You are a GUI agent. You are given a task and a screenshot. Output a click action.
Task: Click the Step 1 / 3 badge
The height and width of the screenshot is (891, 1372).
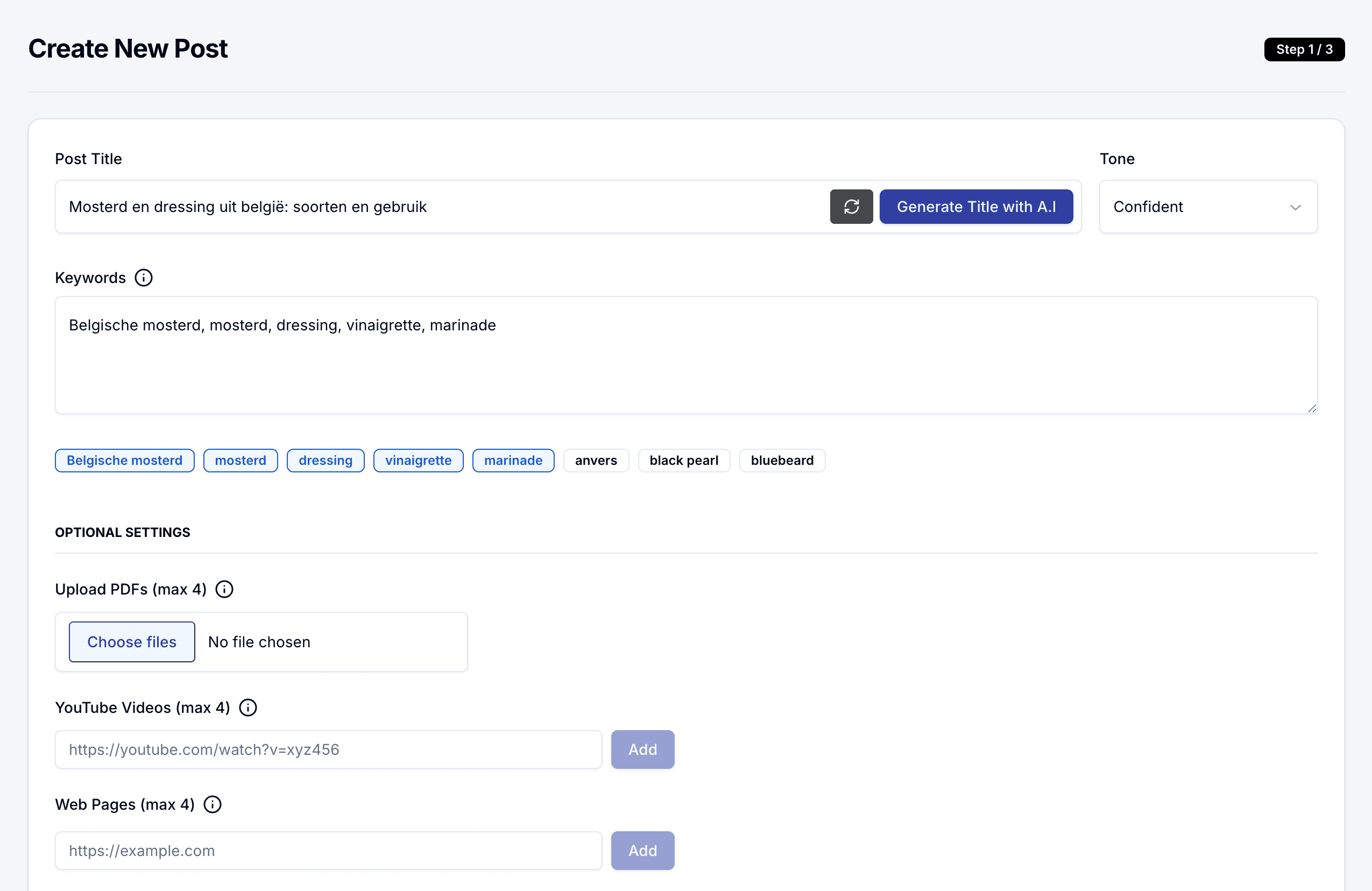(x=1304, y=49)
